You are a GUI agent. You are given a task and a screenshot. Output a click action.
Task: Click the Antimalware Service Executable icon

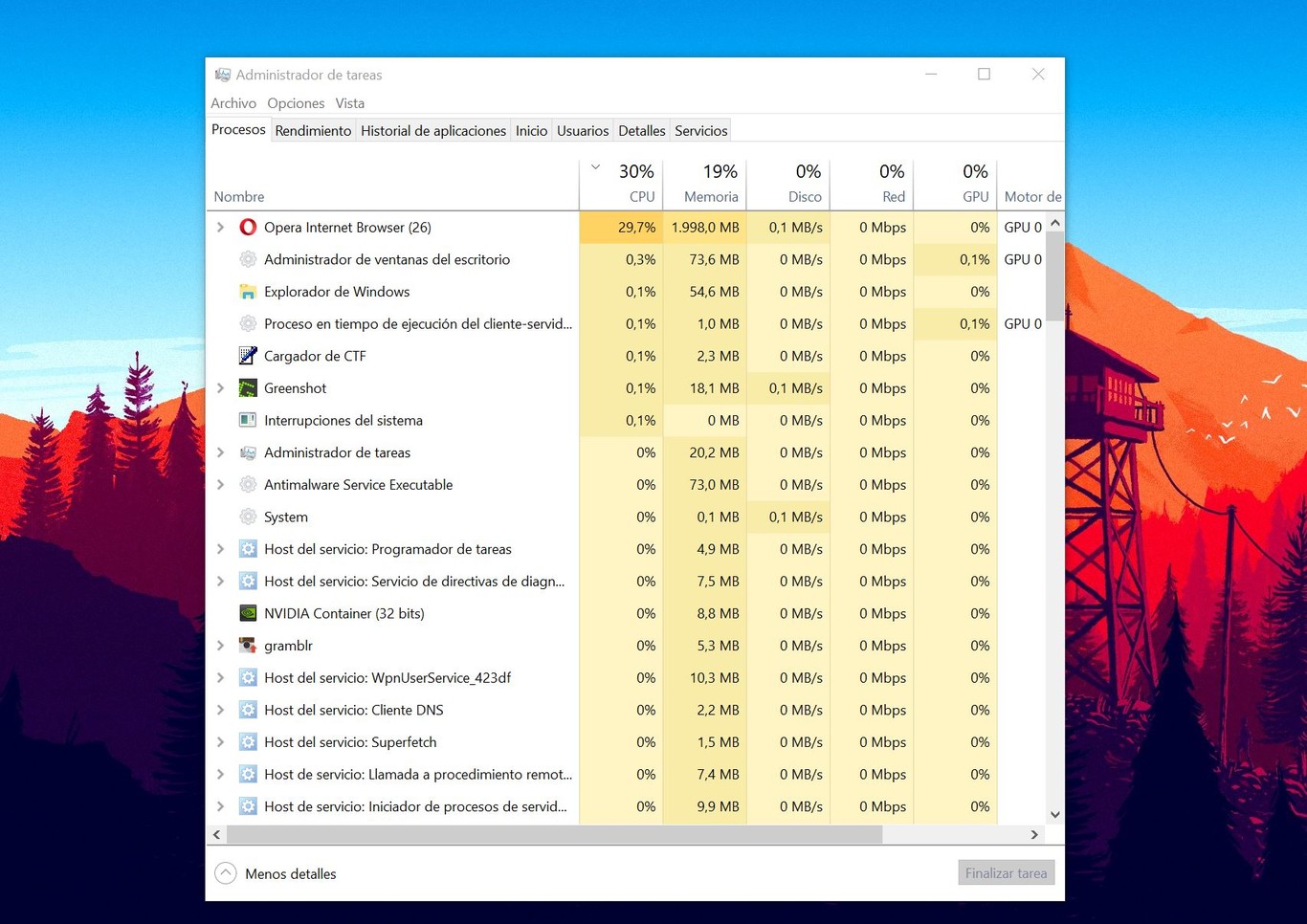point(248,485)
